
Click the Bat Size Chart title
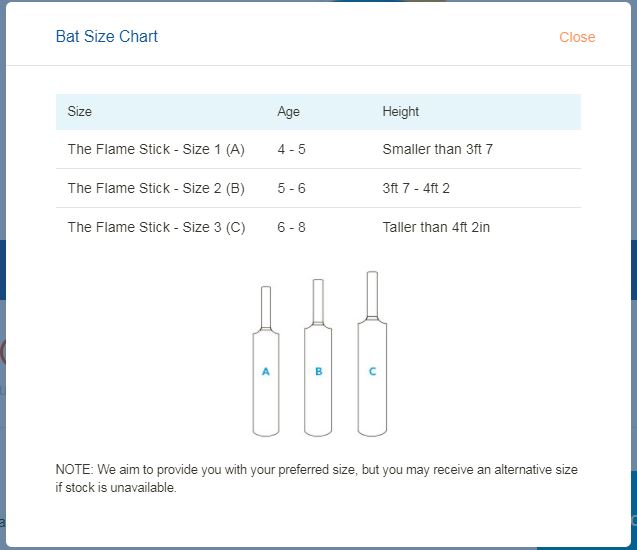pos(107,37)
